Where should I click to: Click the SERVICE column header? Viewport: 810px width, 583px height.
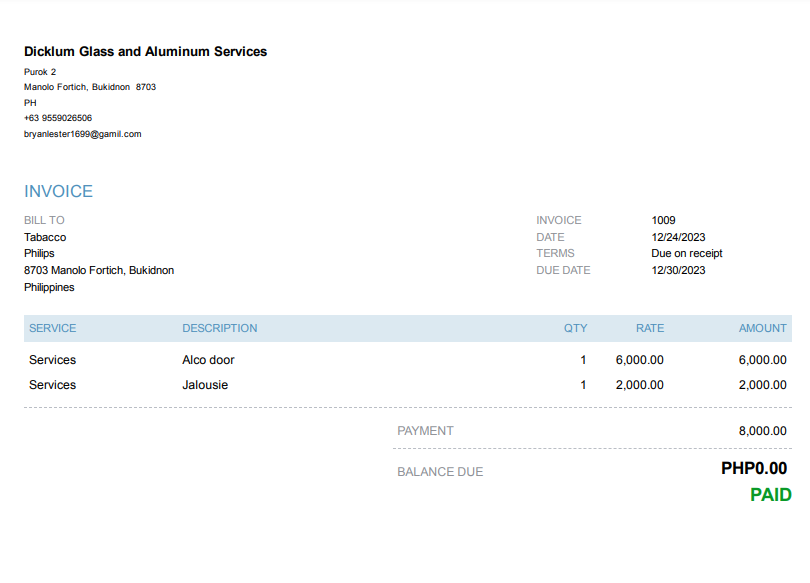[x=52, y=328]
